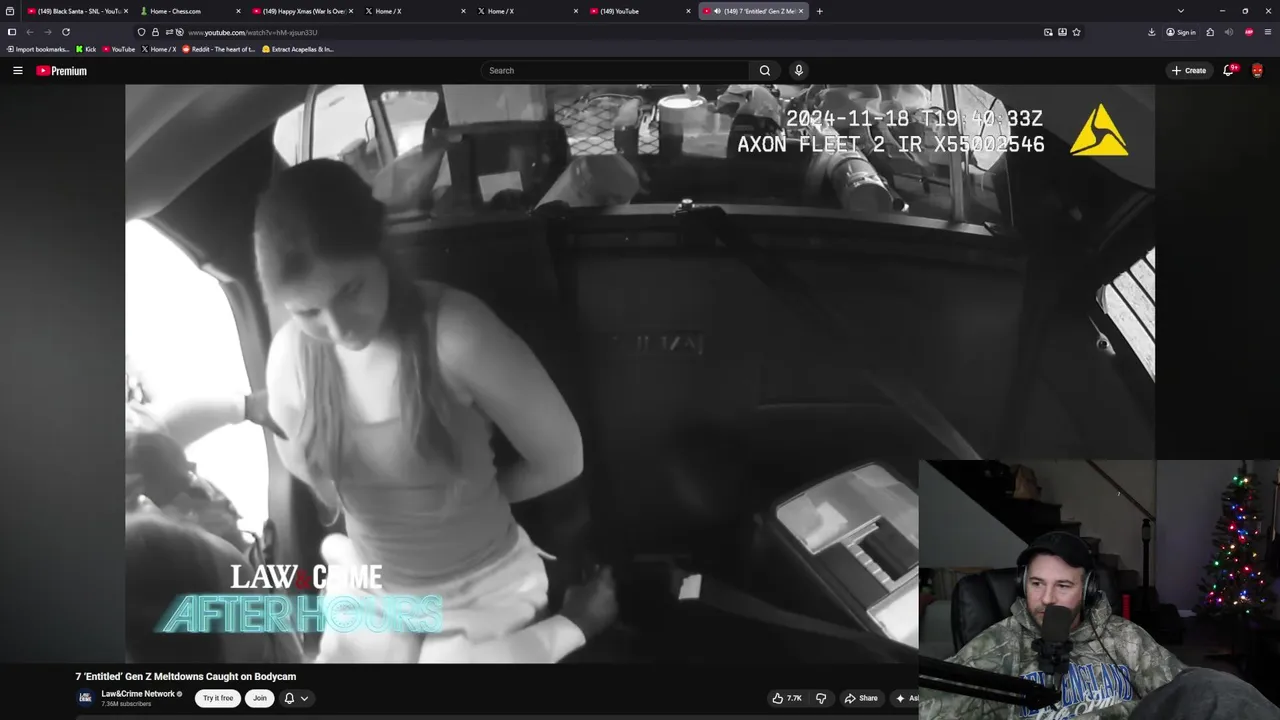
Task: Go to YouTube Premium home logo
Action: 62,71
